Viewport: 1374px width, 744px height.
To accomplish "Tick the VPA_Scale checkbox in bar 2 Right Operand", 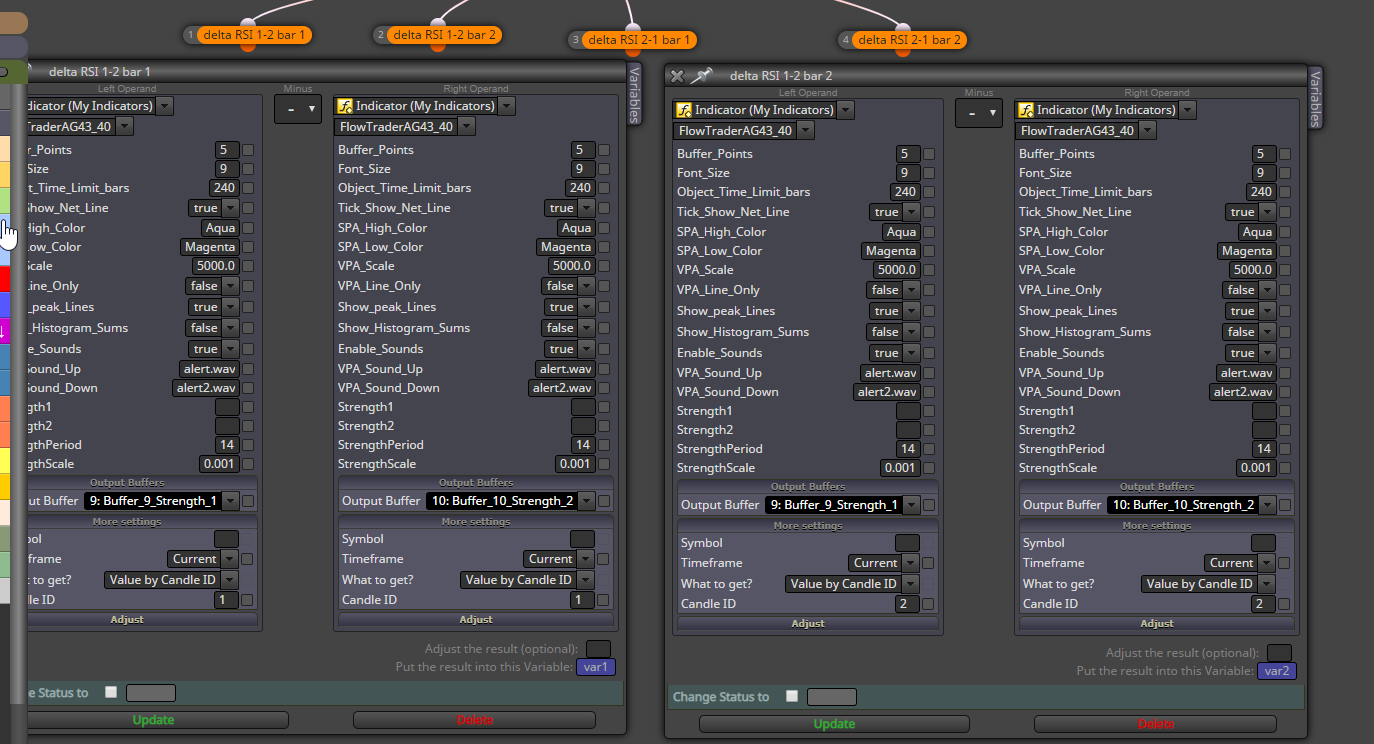I will coord(1285,270).
